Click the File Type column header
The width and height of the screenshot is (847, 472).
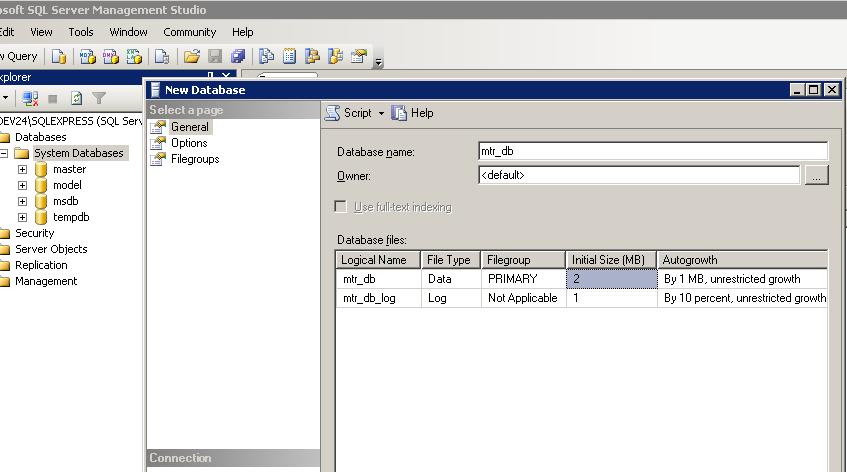451,260
